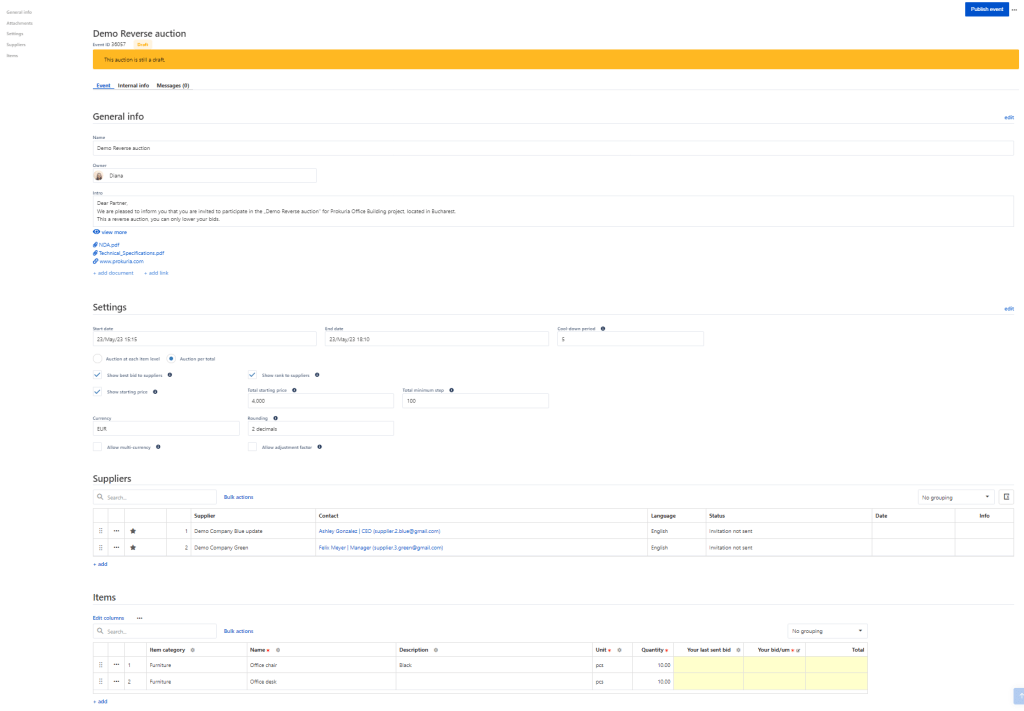1024x711 pixels.
Task: Open the Currency EUR field
Action: tap(166, 428)
